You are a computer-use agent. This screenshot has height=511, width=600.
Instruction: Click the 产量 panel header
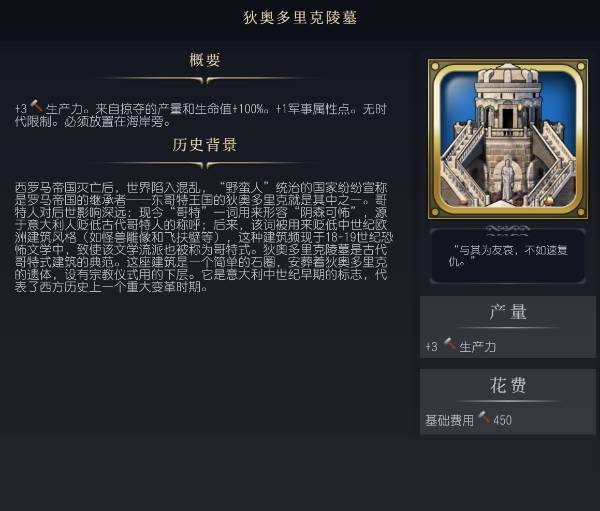[x=508, y=312]
